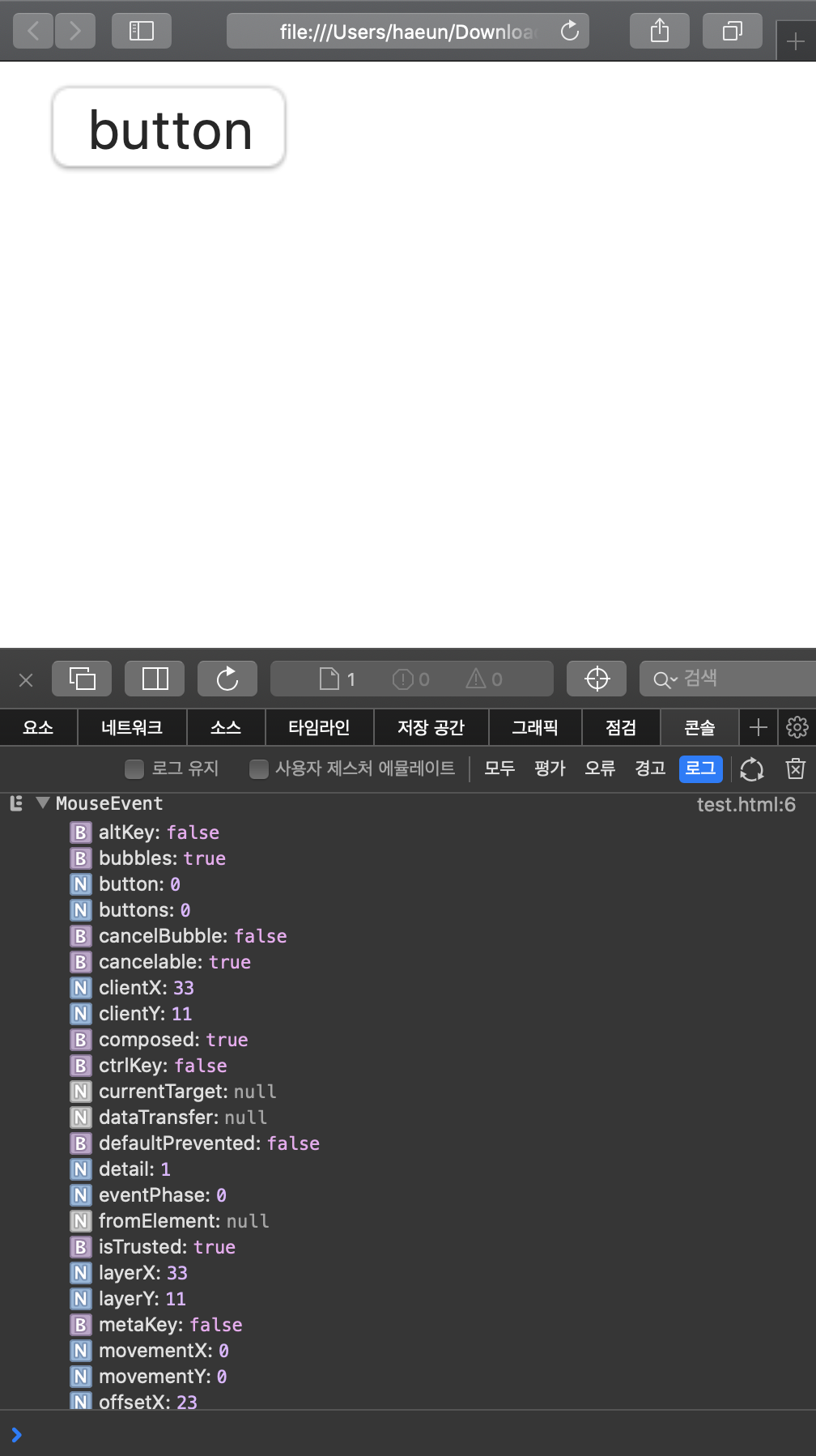This screenshot has width=816, height=1456.
Task: Click the boolean type icon for altKey
Action: [x=80, y=832]
